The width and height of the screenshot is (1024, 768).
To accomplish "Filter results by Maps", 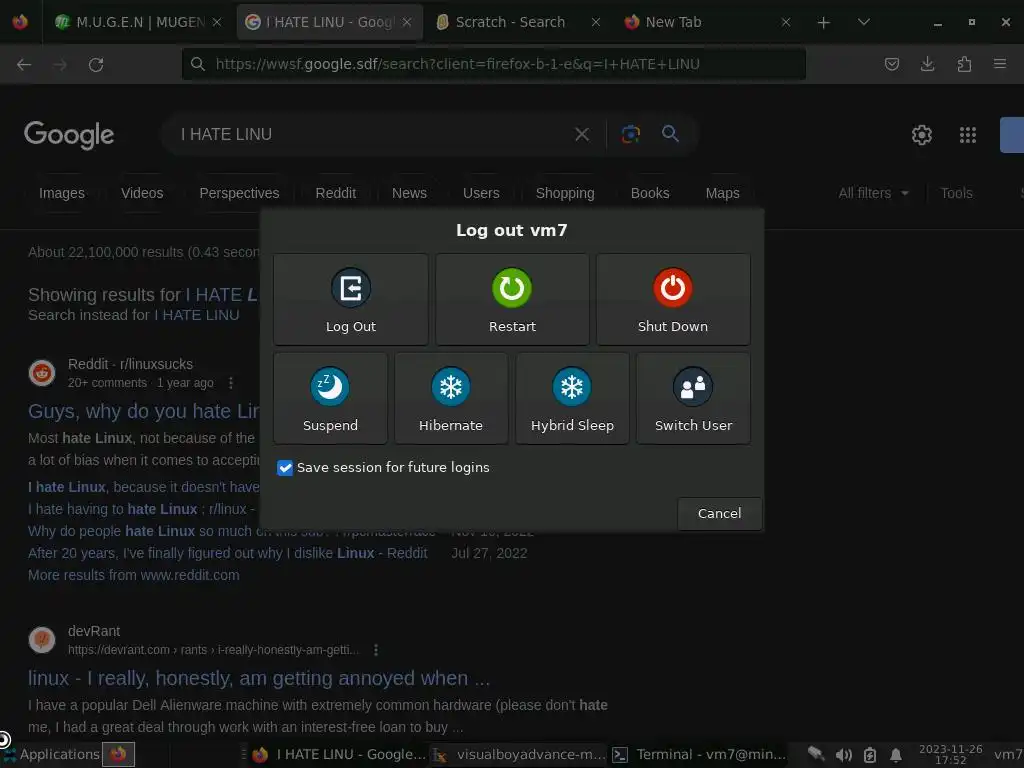I will click(722, 193).
